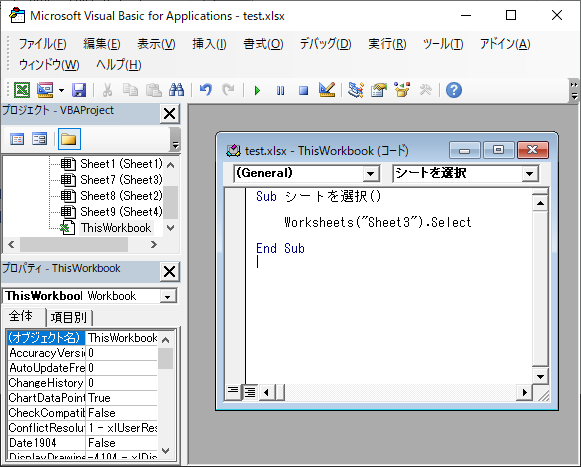Toggle Procedure View button in code window

pos(233,392)
